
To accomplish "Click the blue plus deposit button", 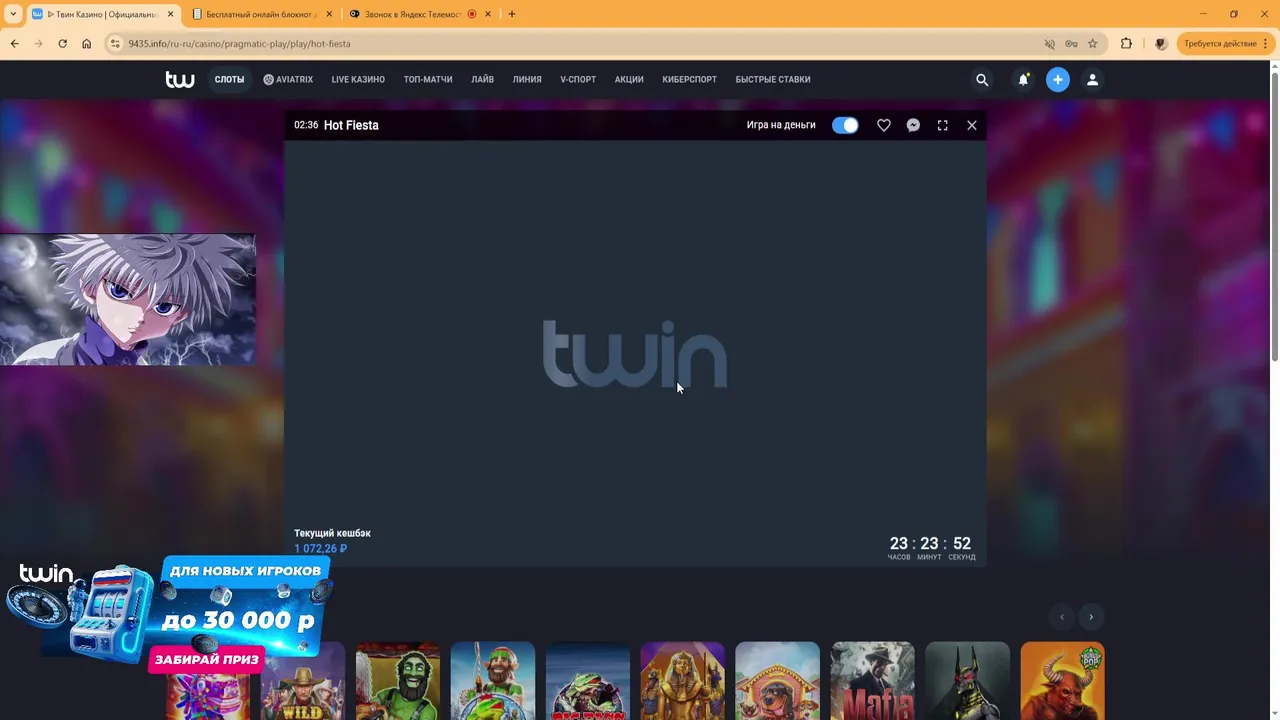I will 1058,80.
